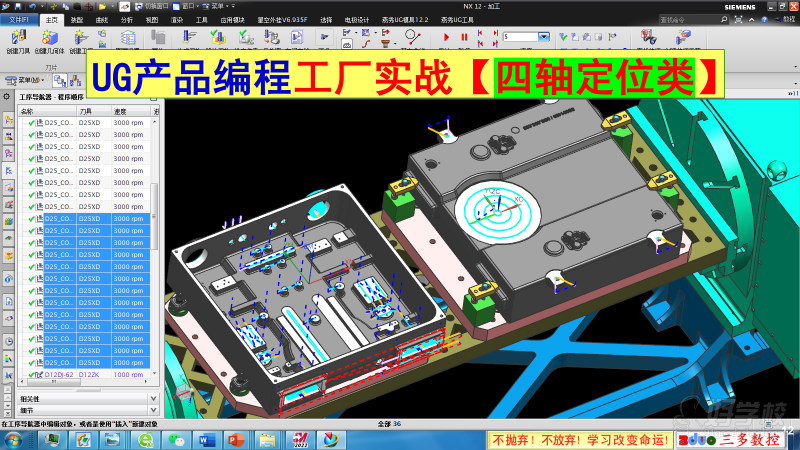The height and width of the screenshot is (450, 800).
Task: Switch to the 曲线 ribbon tab
Action: point(102,19)
